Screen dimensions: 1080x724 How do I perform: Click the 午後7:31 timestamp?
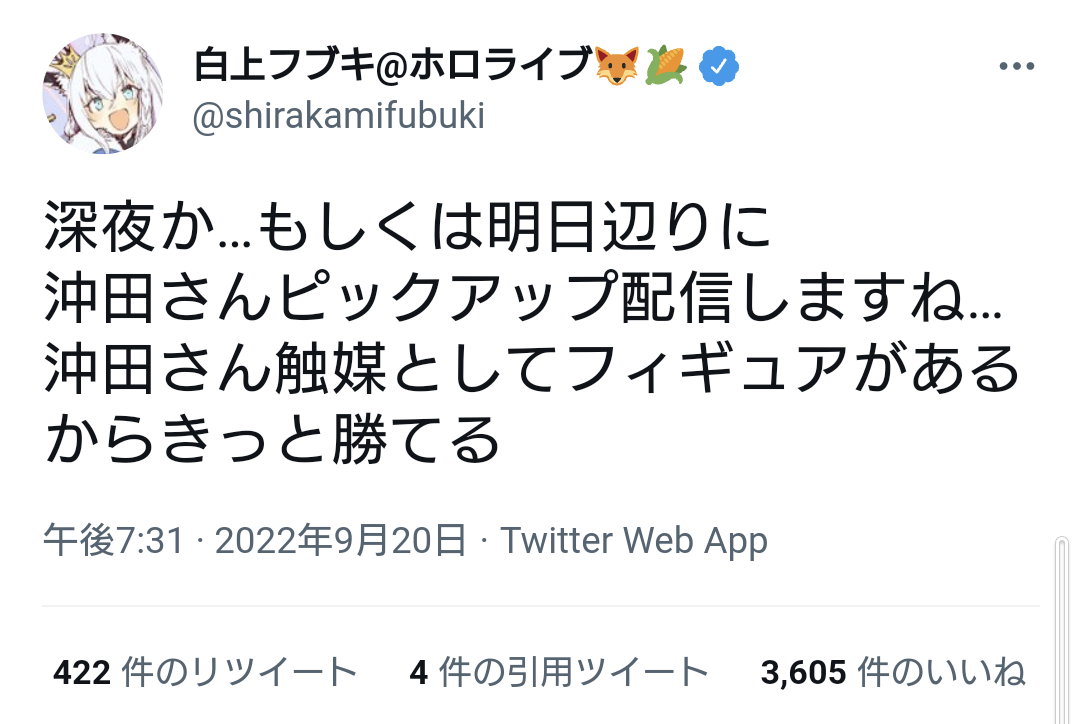coord(114,541)
